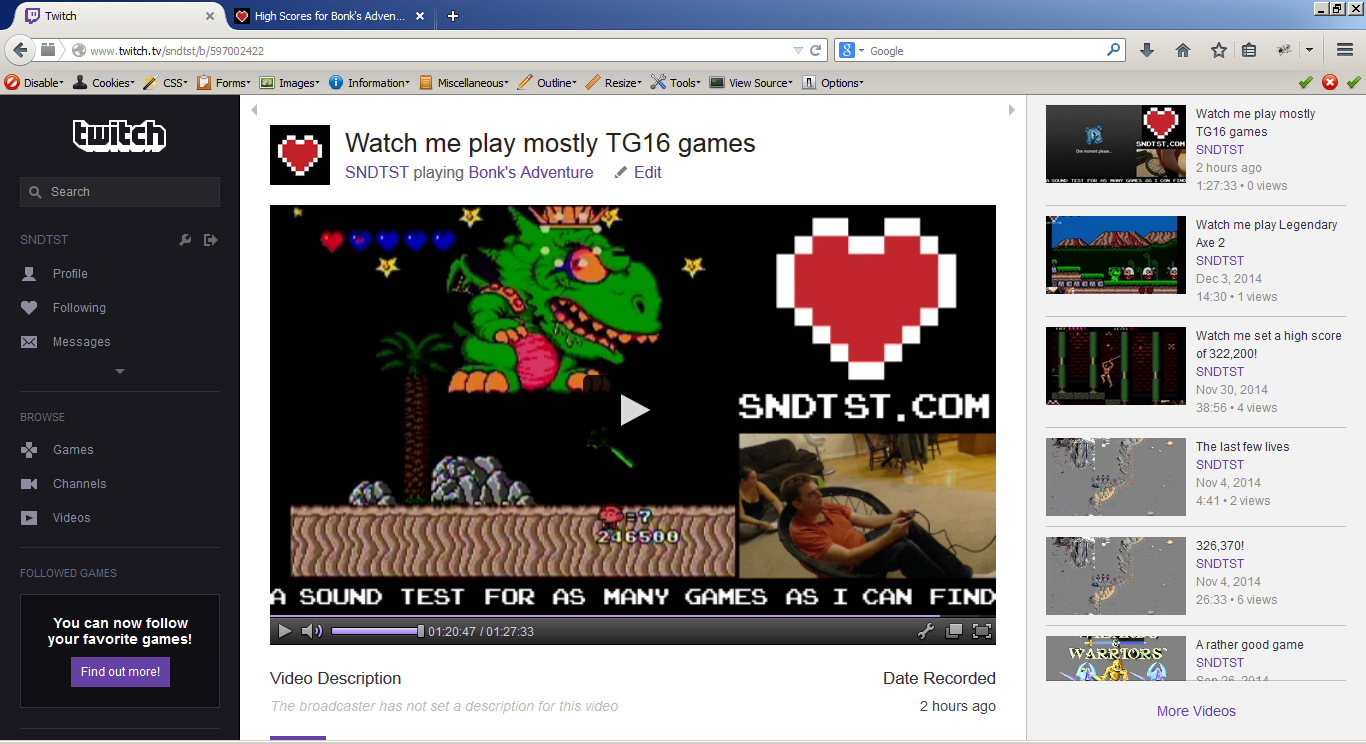Open Messages in the sidebar
The height and width of the screenshot is (744, 1366).
pos(81,342)
